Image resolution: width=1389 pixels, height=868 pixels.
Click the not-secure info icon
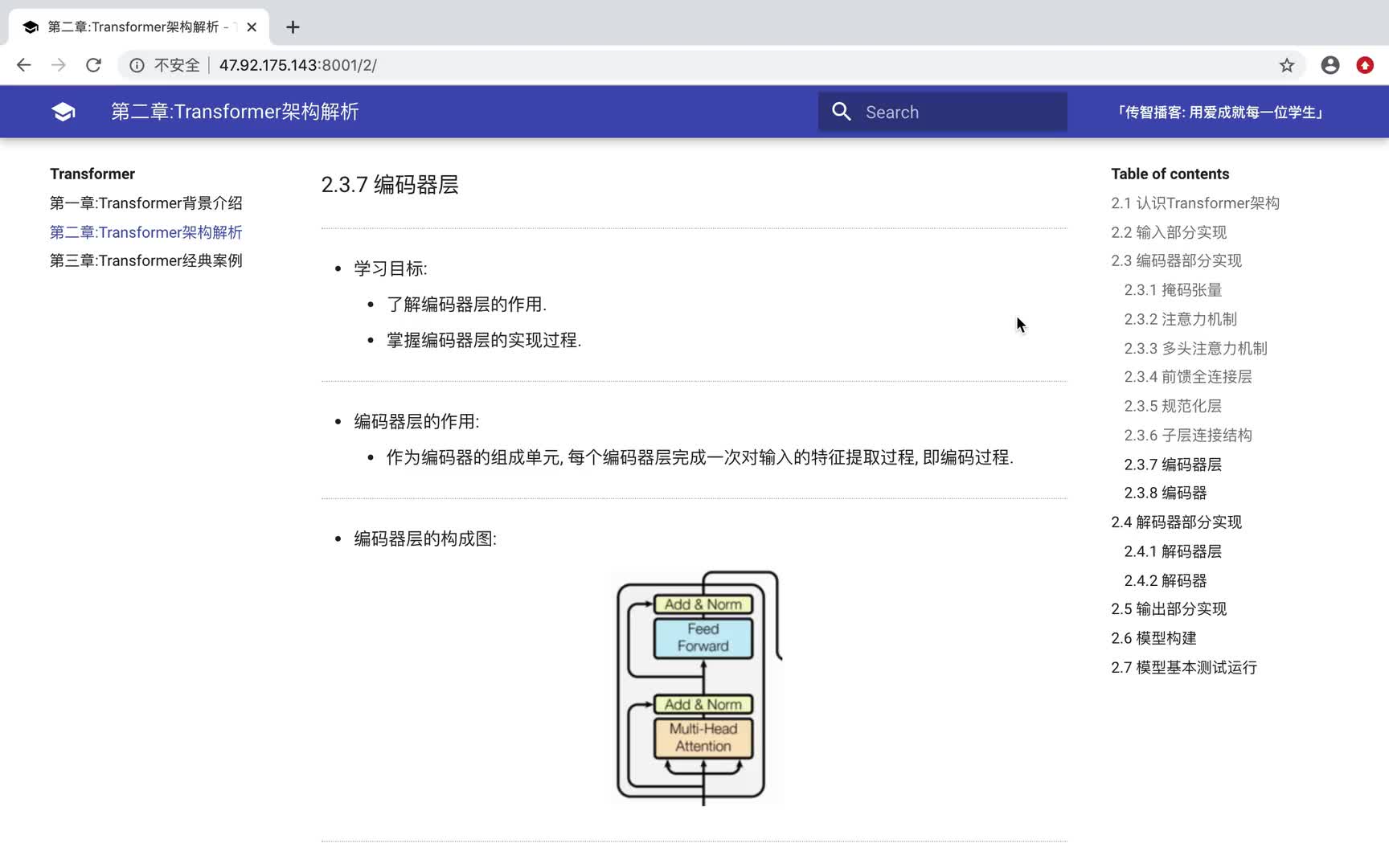(137, 65)
